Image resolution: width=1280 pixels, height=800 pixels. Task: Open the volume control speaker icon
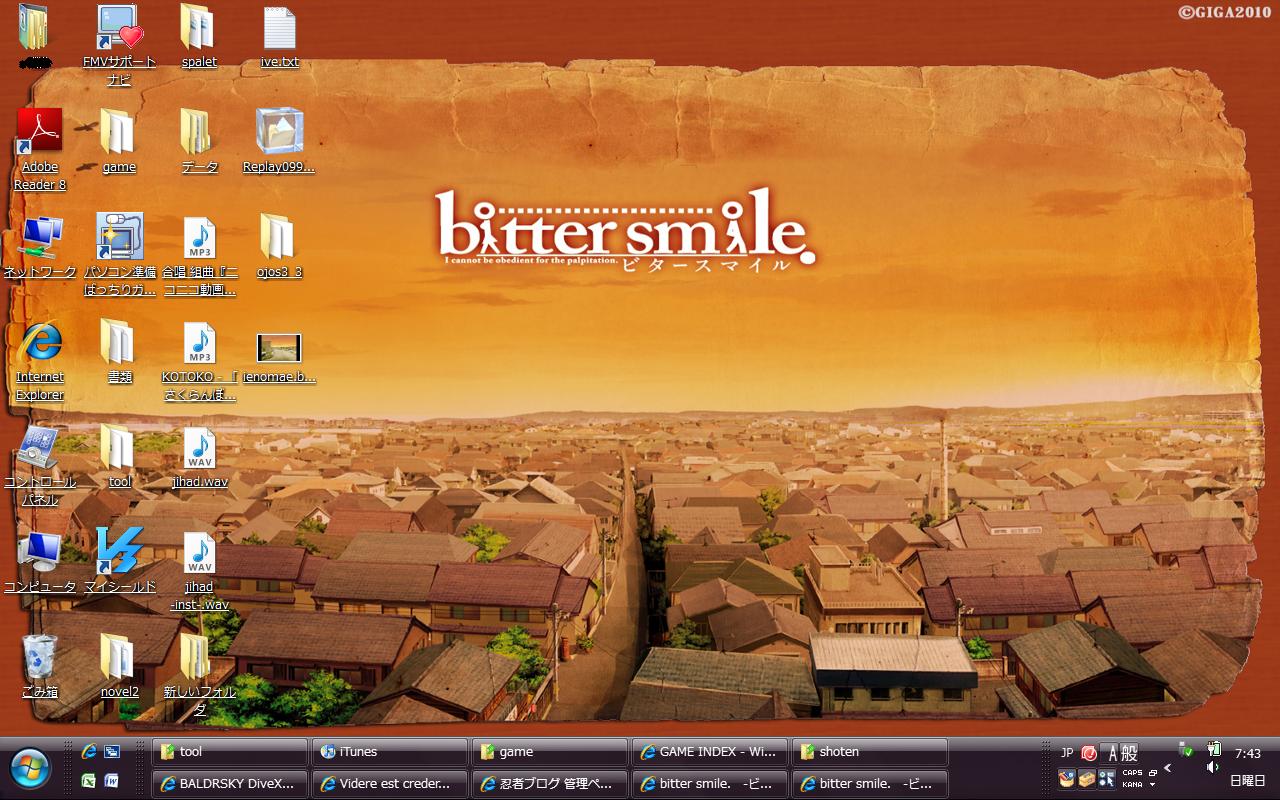tap(1213, 767)
